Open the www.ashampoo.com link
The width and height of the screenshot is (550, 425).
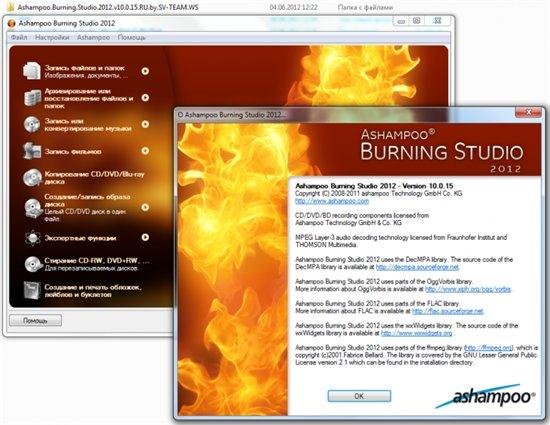coord(332,201)
